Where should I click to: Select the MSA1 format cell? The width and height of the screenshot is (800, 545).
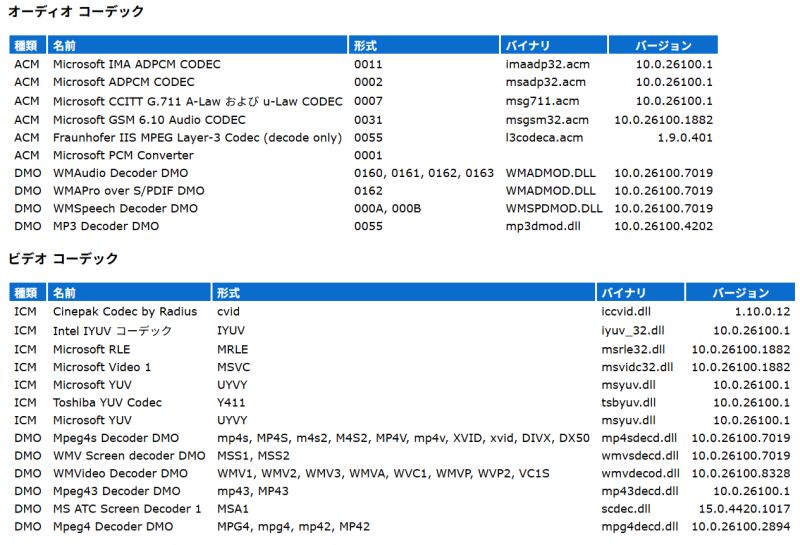tap(233, 509)
